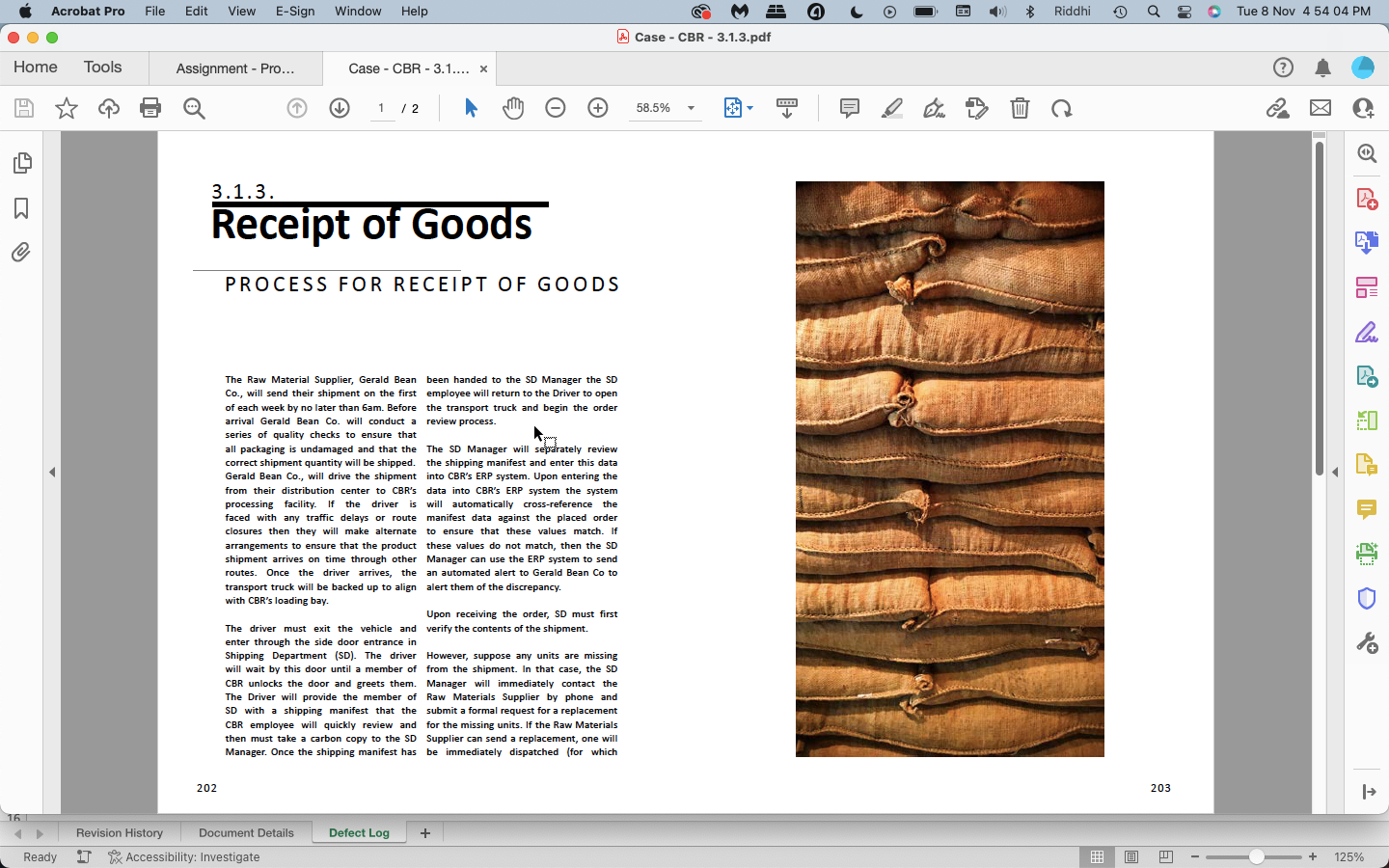Open the E-Sign menu
Image resolution: width=1389 pixels, height=868 pixels.
click(x=295, y=12)
